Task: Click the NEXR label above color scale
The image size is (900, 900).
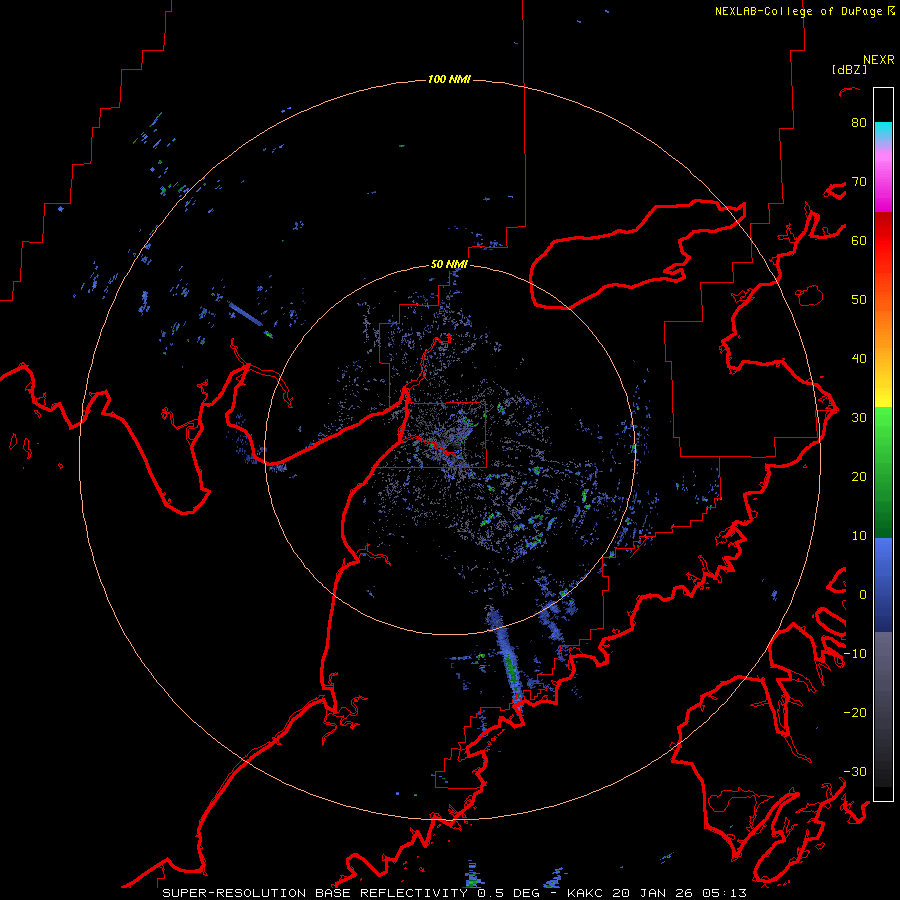Action: [x=879, y=60]
